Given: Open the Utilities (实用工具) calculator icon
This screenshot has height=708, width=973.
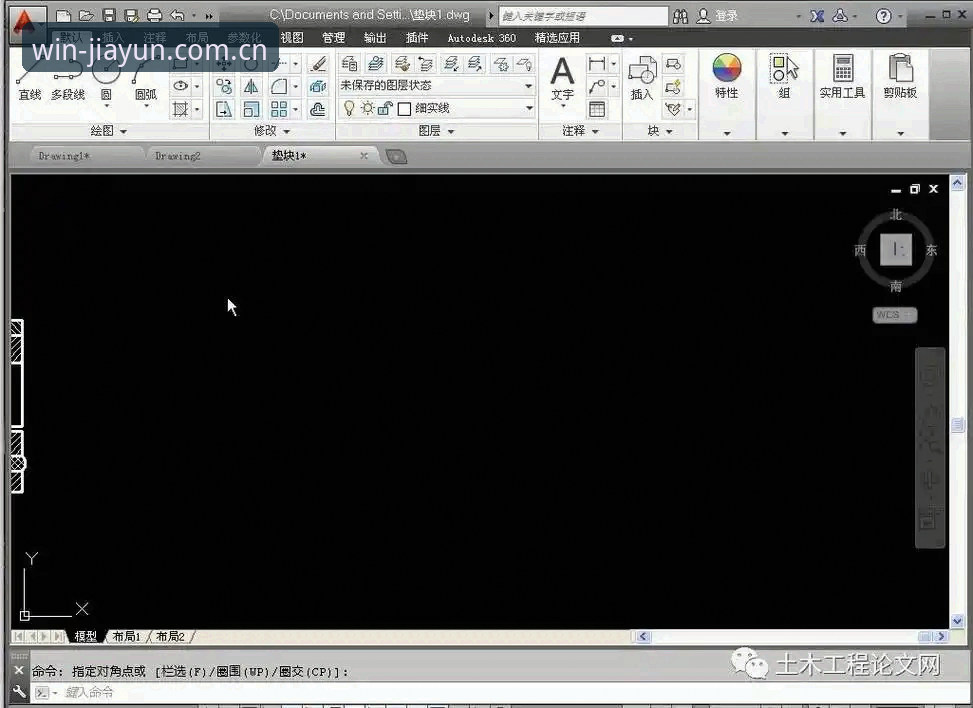Looking at the screenshot, I should click(843, 68).
